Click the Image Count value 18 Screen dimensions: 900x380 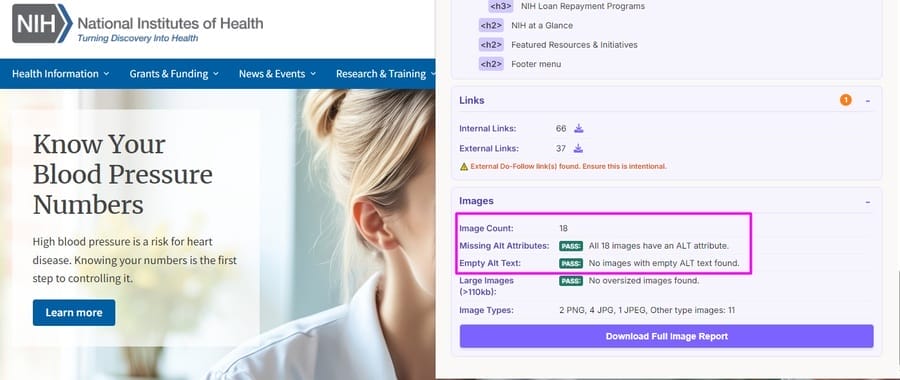tap(564, 228)
